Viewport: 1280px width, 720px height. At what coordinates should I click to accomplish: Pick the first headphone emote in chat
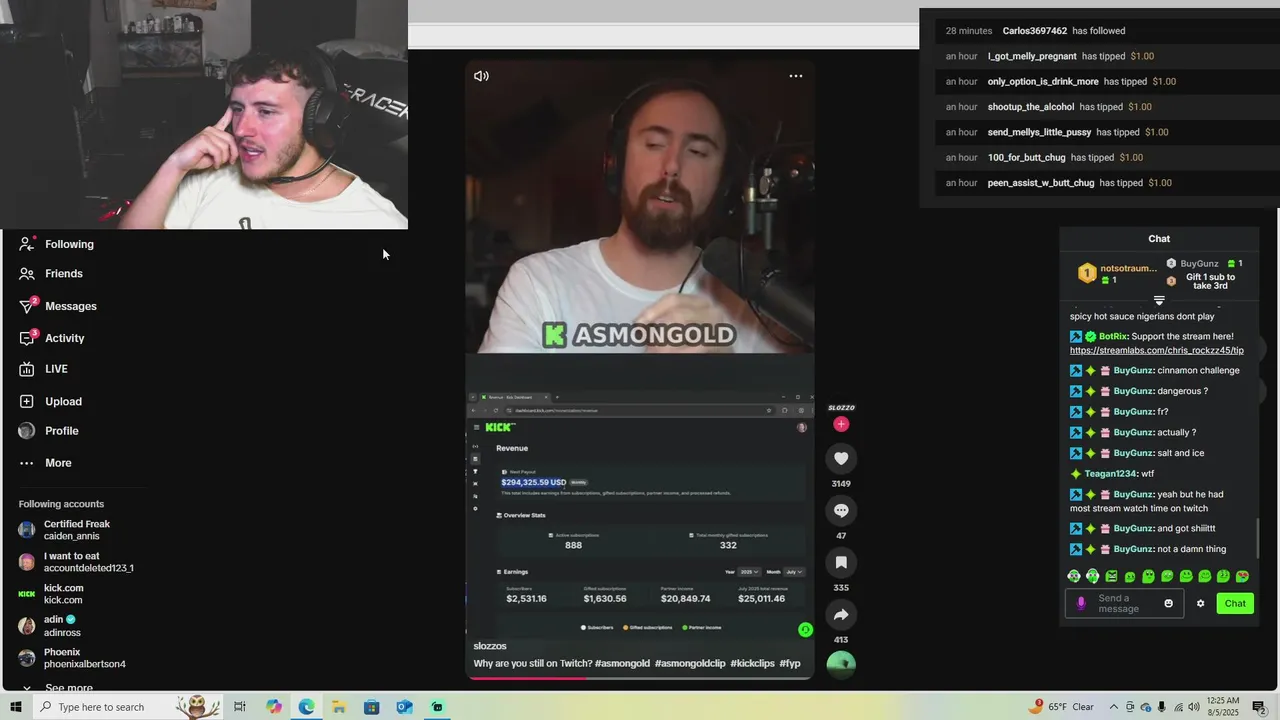tap(1074, 577)
